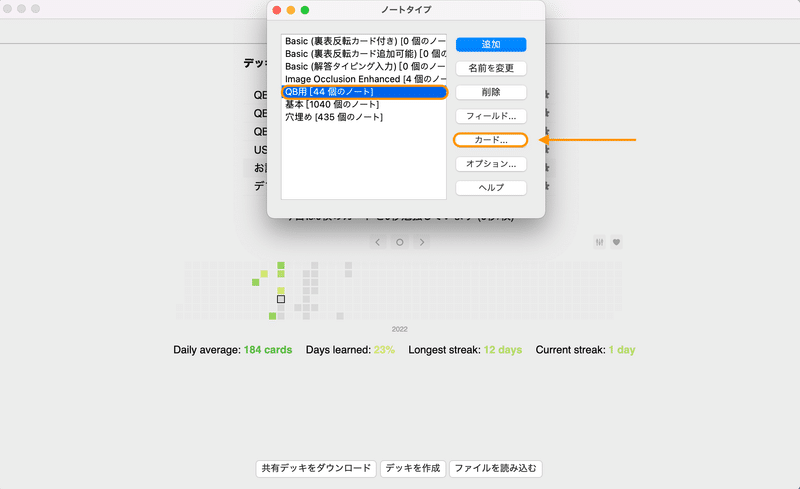800x489 pixels.
Task: Go to the next heatmap year
Action: (x=422, y=242)
